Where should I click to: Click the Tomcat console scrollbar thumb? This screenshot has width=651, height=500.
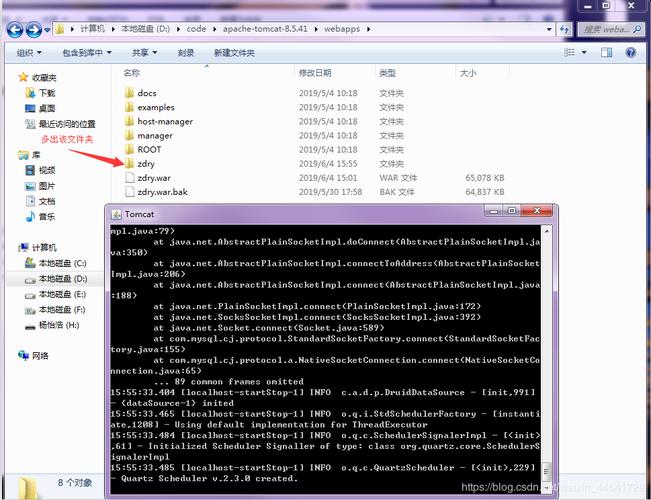tap(547, 472)
